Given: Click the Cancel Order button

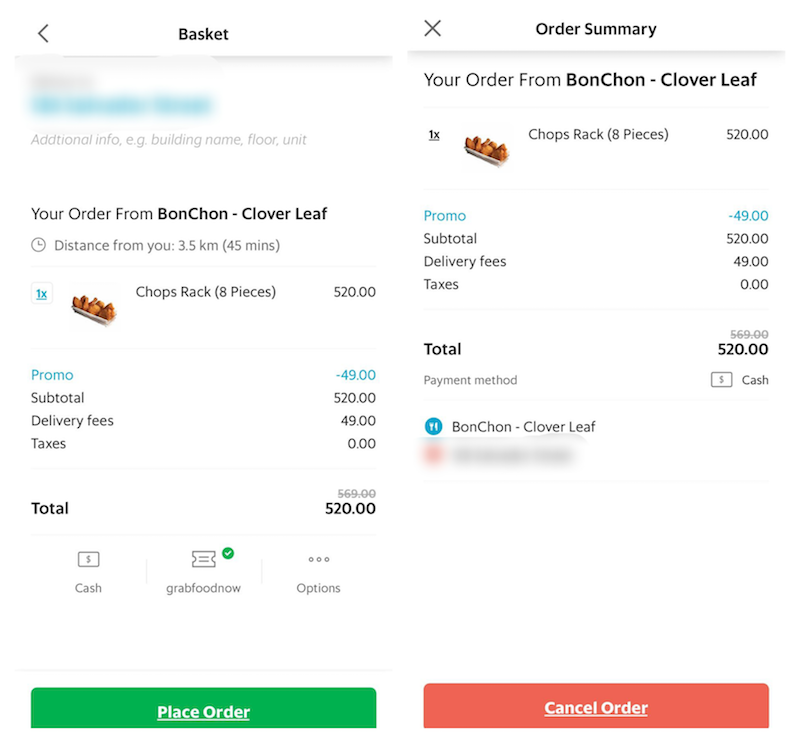Looking at the screenshot, I should pyautogui.click(x=596, y=706).
